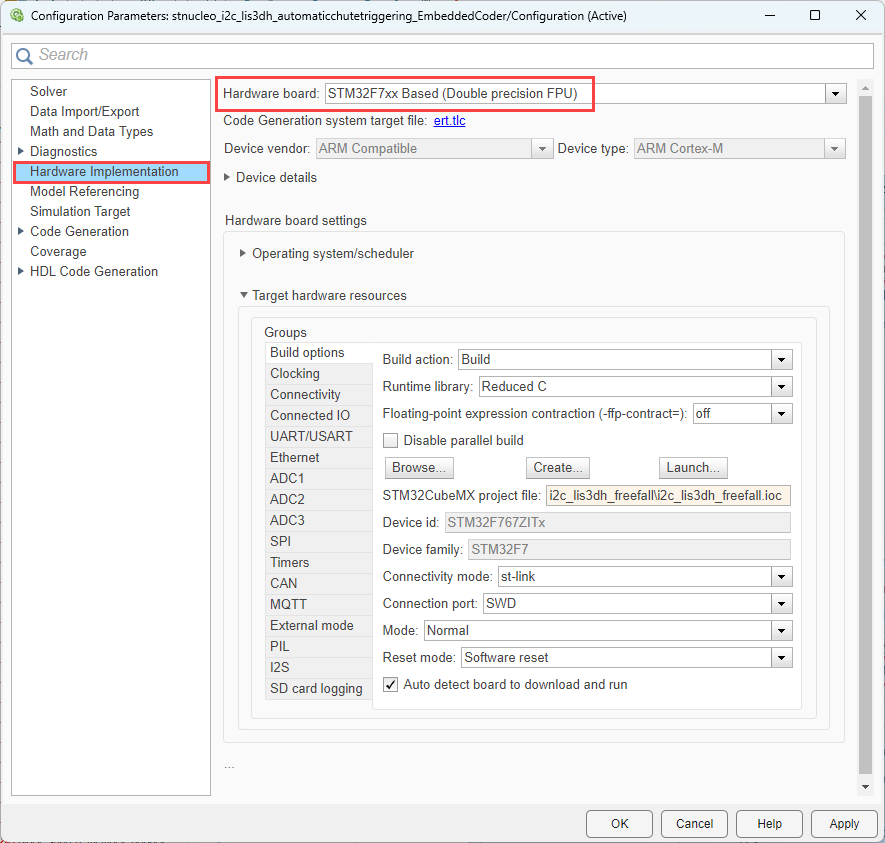Screen dimensions: 885x843
Task: Select the Clocking group
Action: tap(295, 373)
